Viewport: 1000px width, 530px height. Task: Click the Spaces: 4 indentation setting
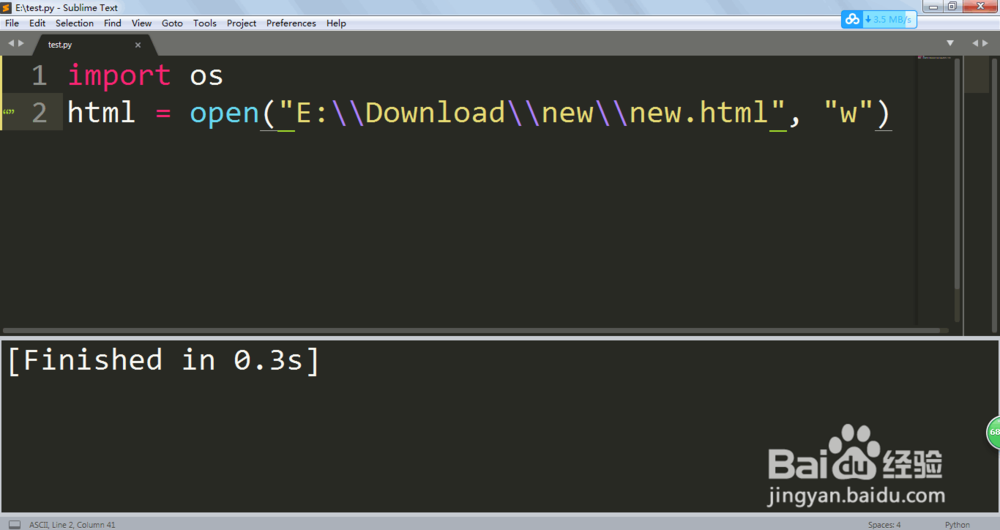tap(884, 525)
